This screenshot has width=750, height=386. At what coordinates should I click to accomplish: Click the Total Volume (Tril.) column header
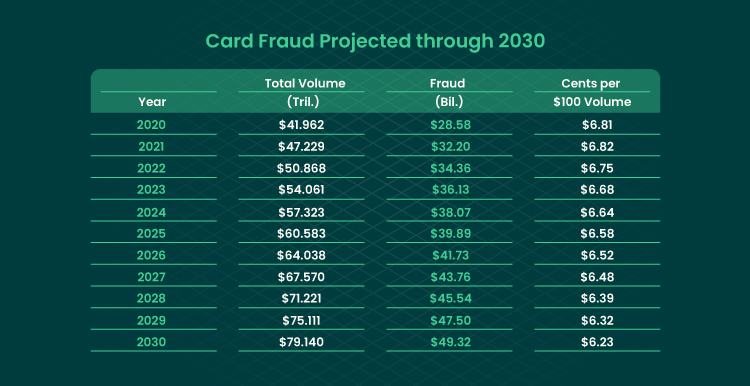click(305, 92)
